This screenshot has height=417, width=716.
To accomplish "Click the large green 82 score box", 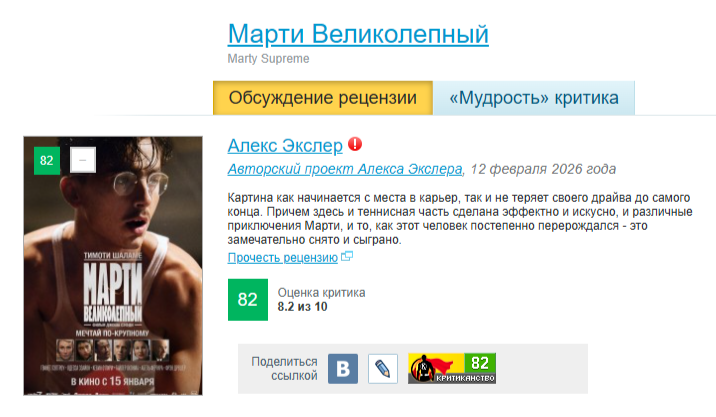I will click(x=247, y=300).
